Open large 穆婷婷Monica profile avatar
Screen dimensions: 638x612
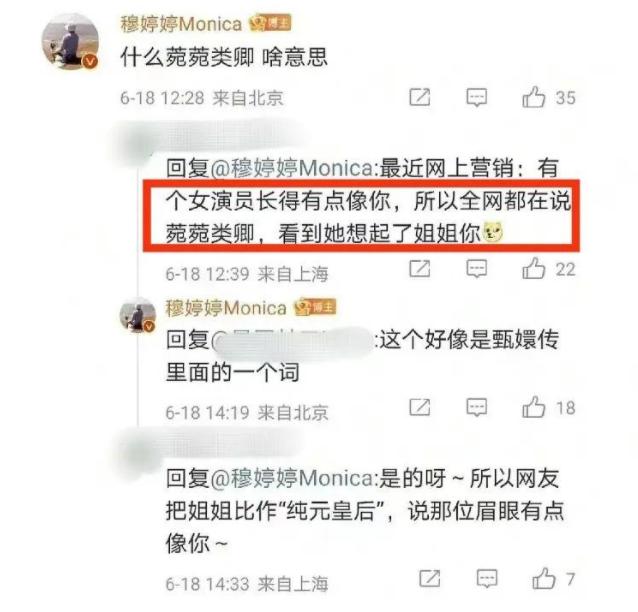pyautogui.click(x=70, y=42)
